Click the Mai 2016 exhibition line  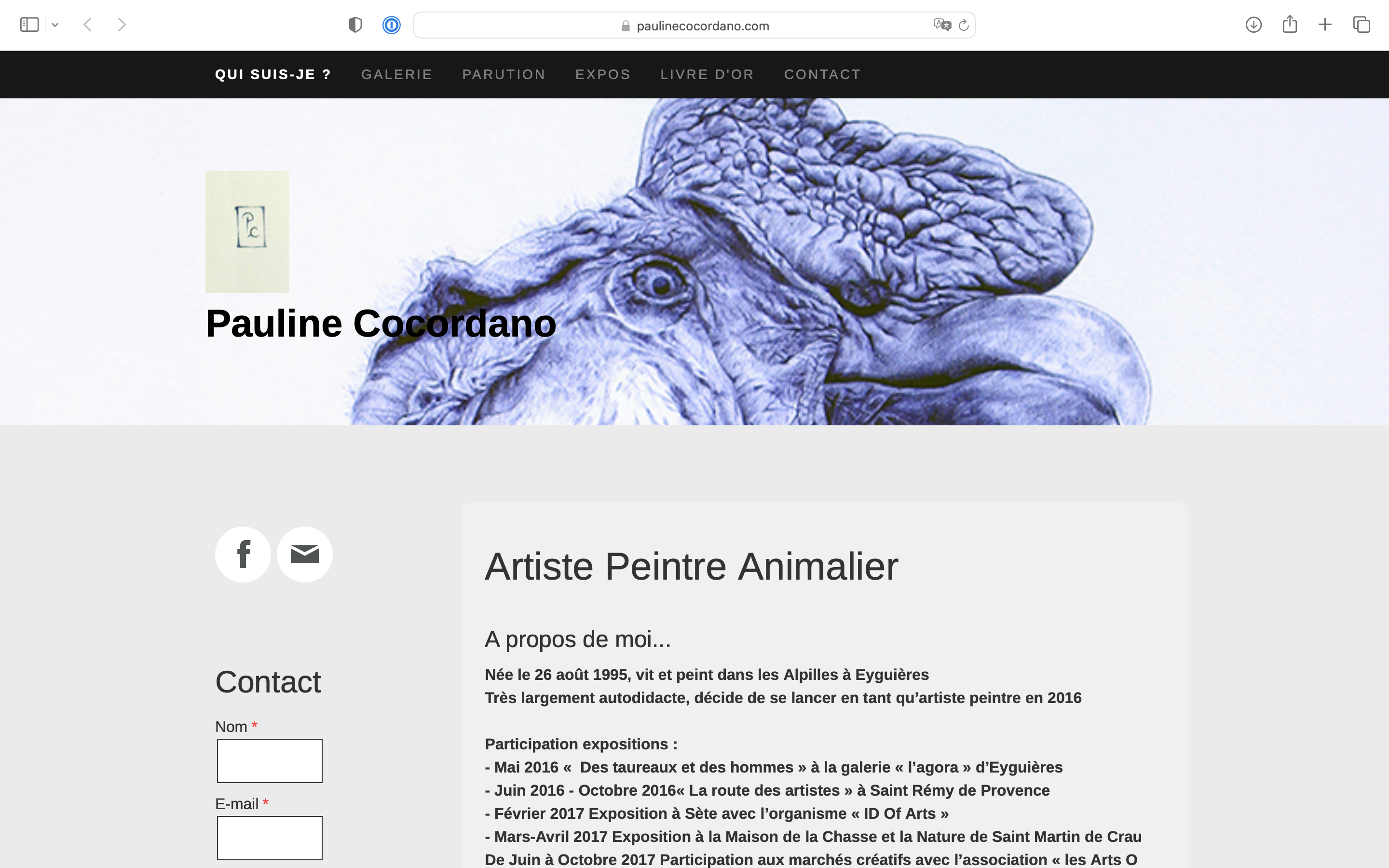tap(774, 767)
